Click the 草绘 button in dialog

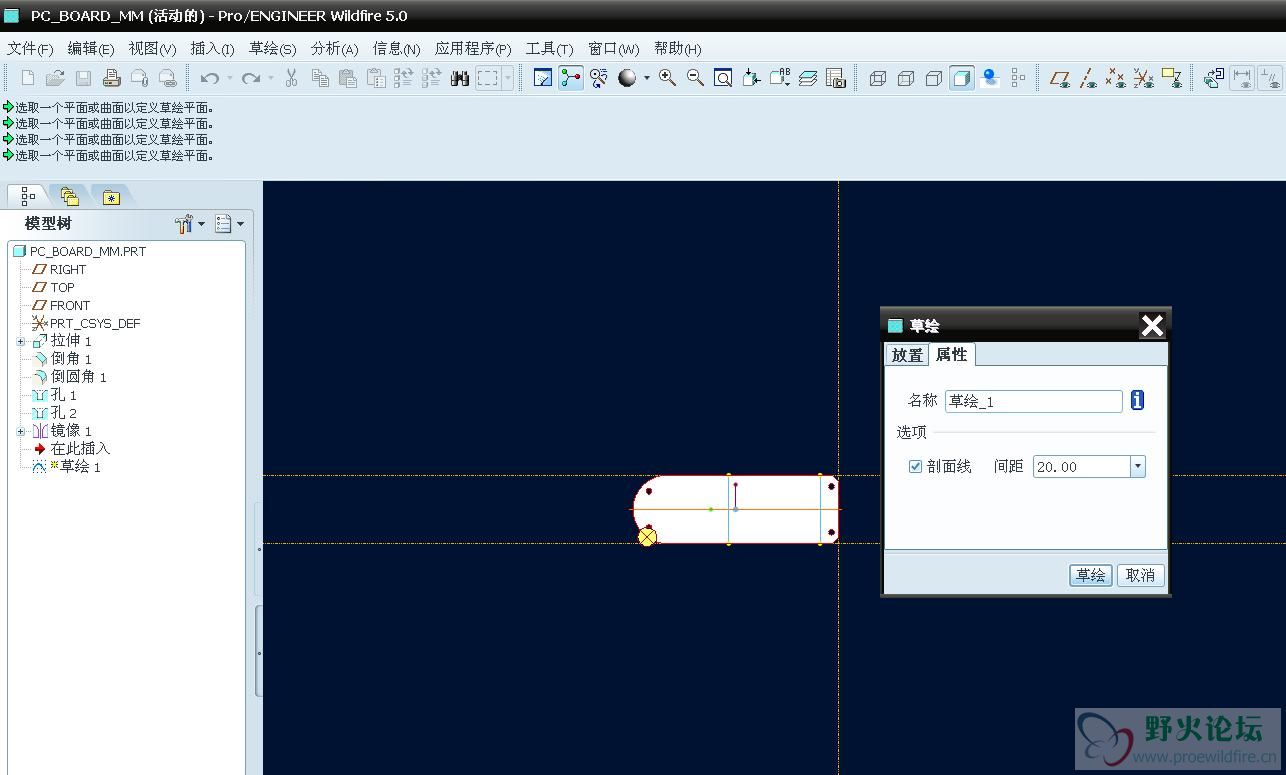[1090, 575]
